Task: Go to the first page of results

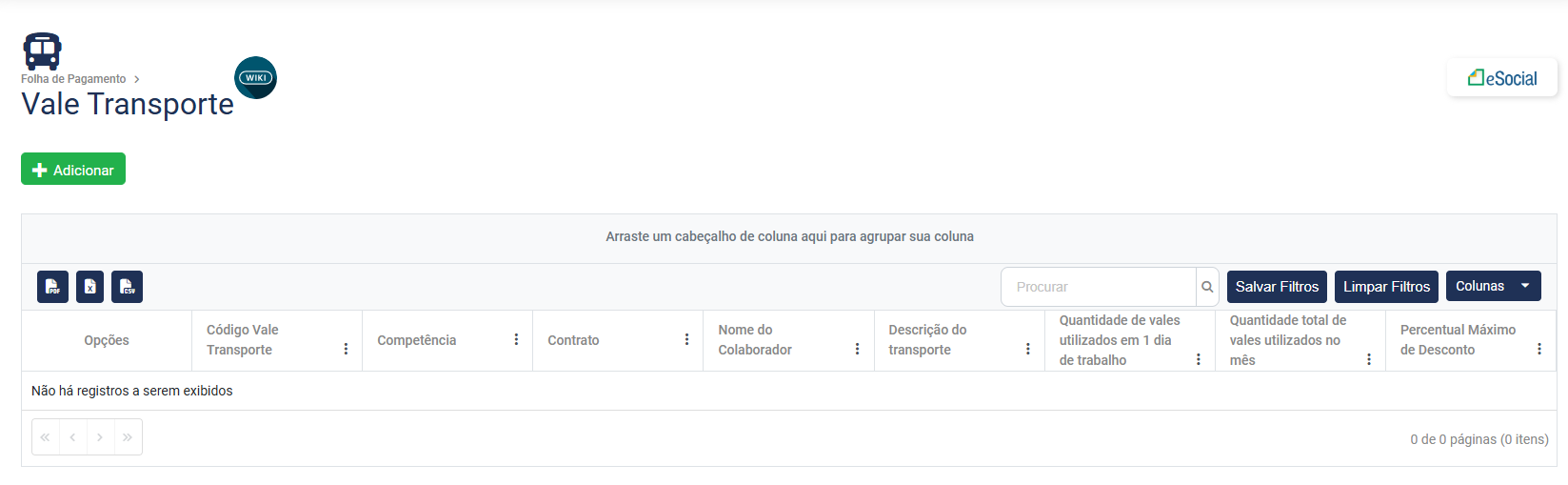Action: [x=45, y=437]
